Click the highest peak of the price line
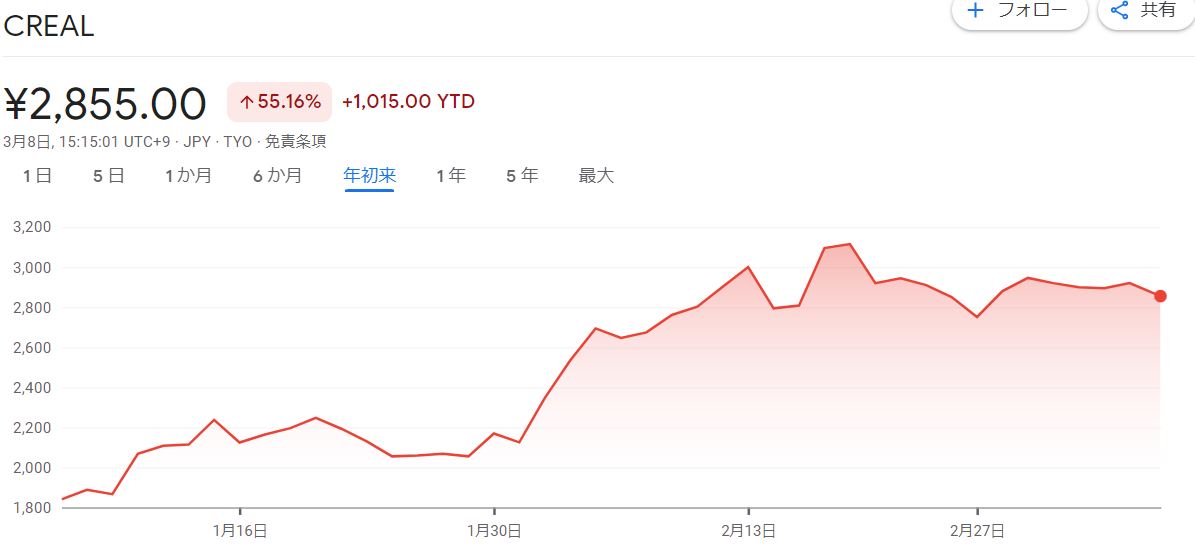 (x=849, y=244)
